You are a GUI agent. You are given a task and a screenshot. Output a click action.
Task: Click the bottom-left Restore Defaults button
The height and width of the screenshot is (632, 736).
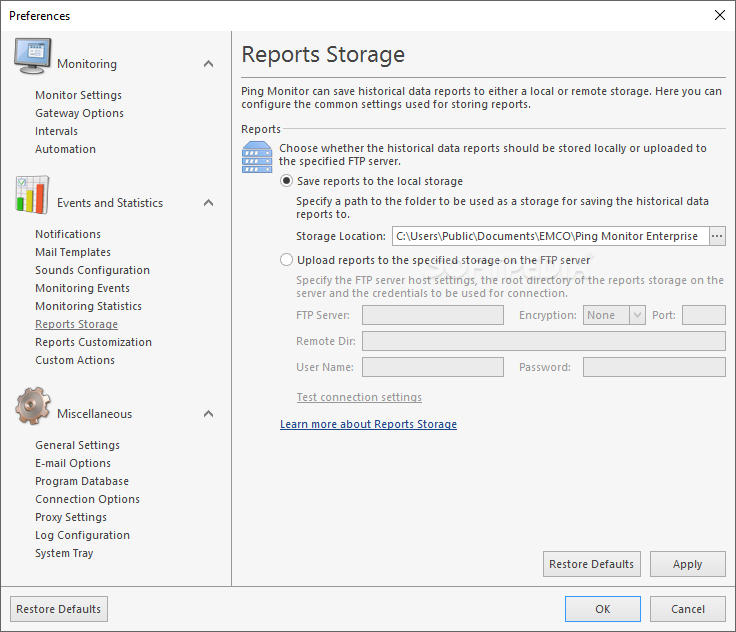(59, 609)
